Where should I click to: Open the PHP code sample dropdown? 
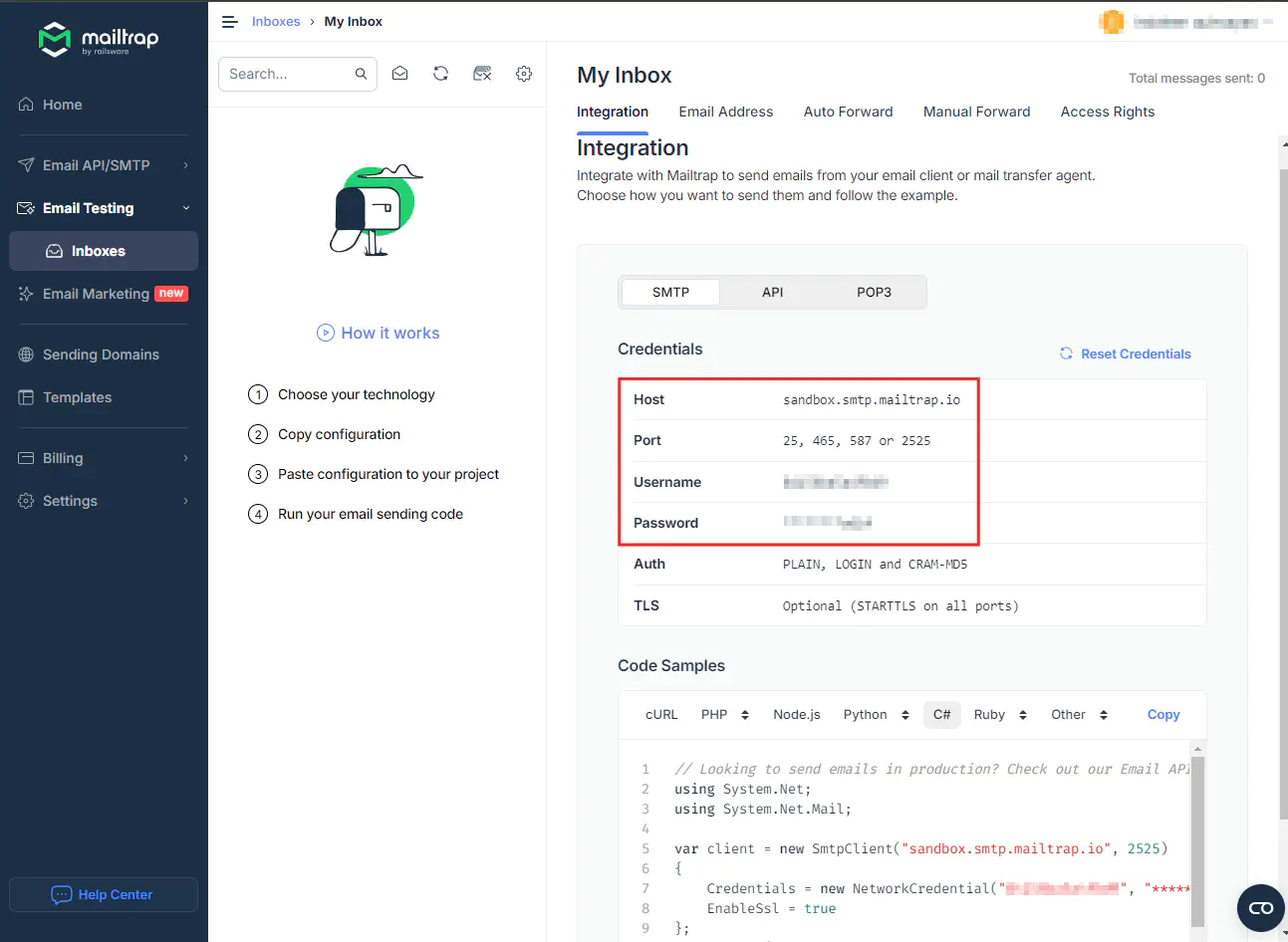click(725, 715)
